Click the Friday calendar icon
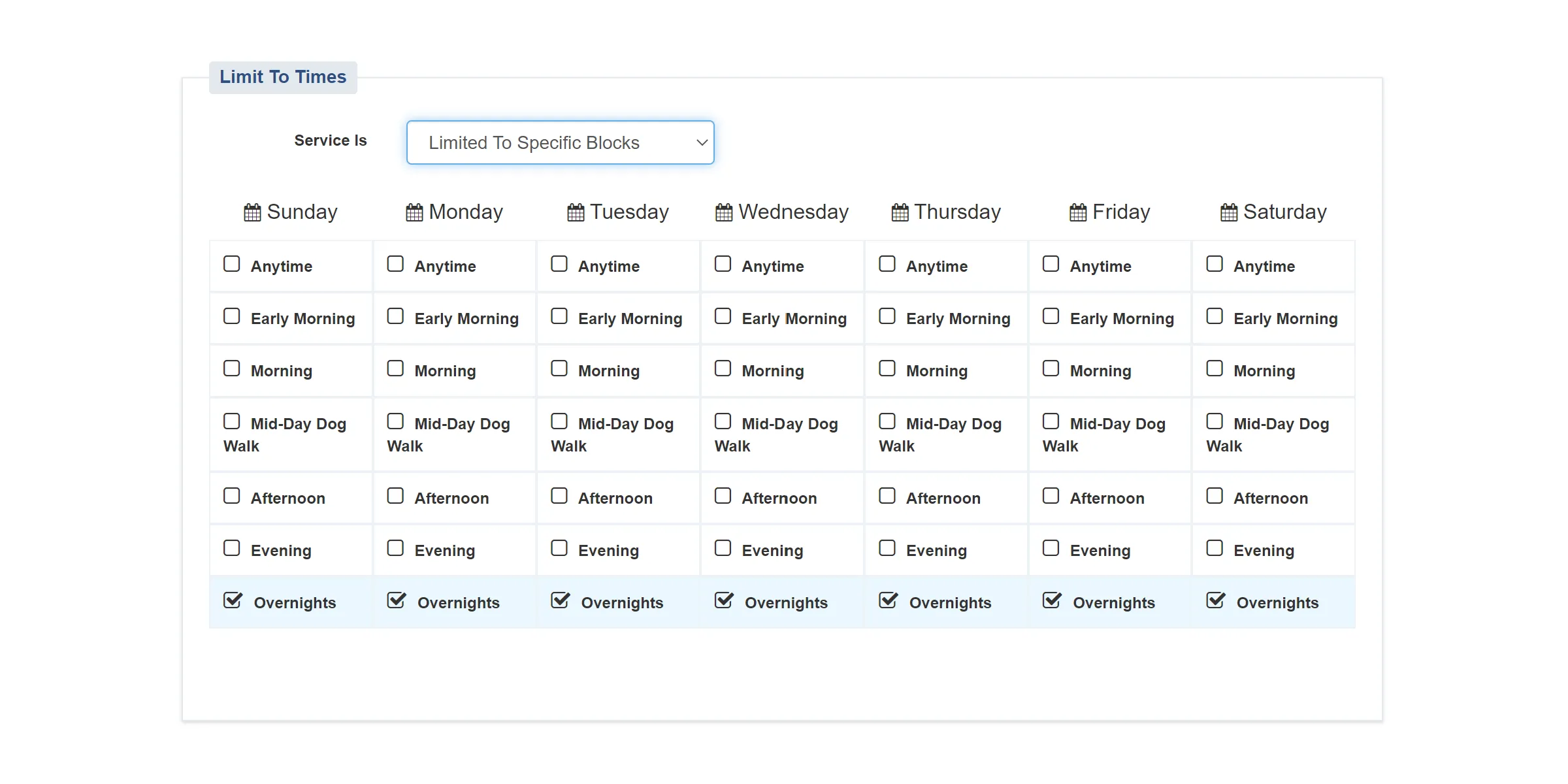The height and width of the screenshot is (784, 1568). click(1078, 213)
